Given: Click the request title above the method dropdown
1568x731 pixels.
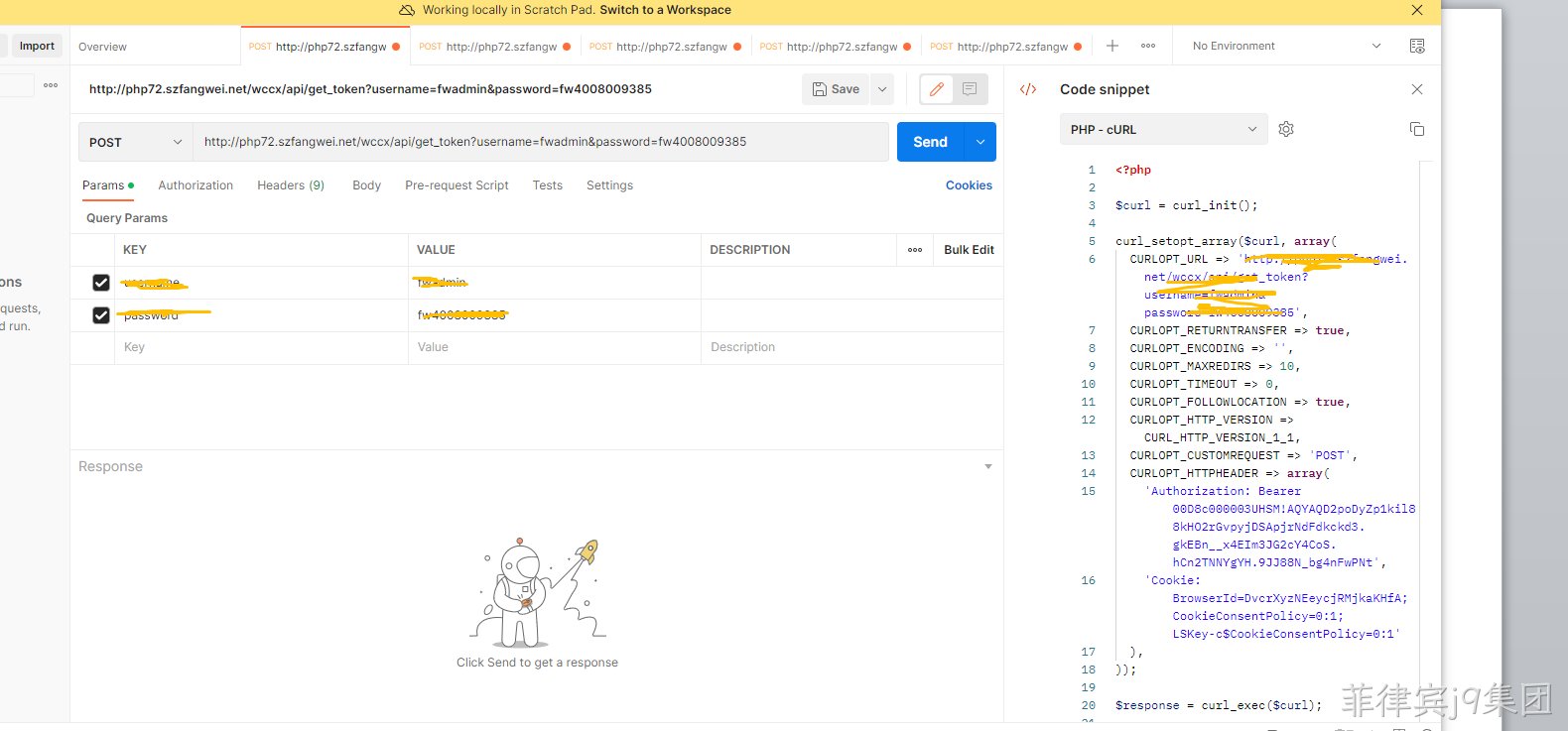Looking at the screenshot, I should tap(370, 89).
